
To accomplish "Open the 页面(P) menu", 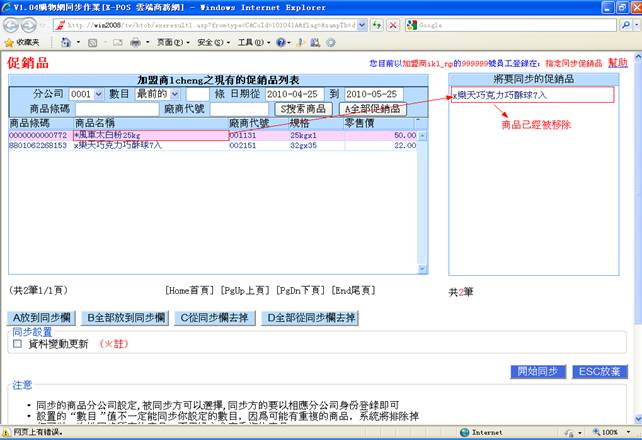I will click(172, 43).
